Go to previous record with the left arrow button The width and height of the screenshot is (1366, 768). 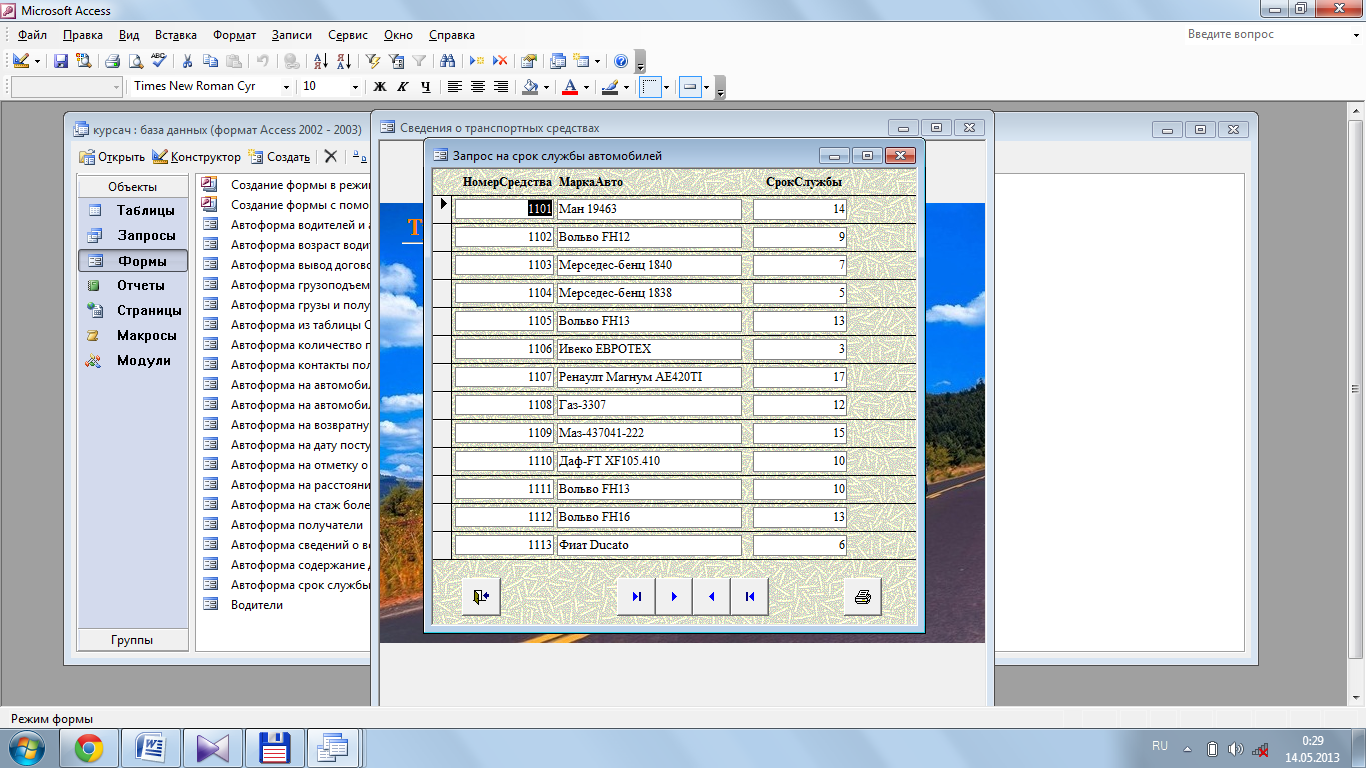click(712, 596)
